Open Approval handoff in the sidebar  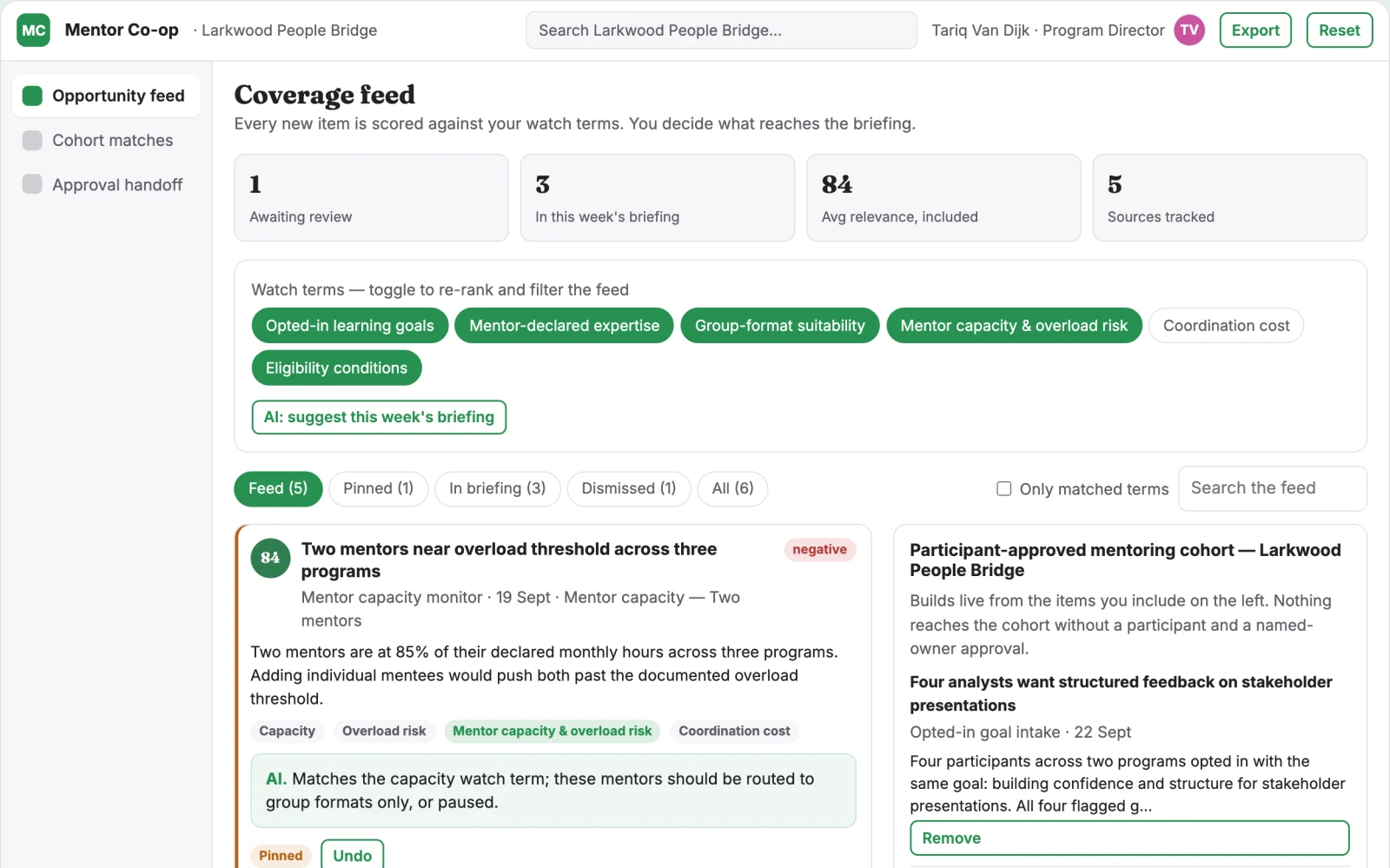[106, 184]
